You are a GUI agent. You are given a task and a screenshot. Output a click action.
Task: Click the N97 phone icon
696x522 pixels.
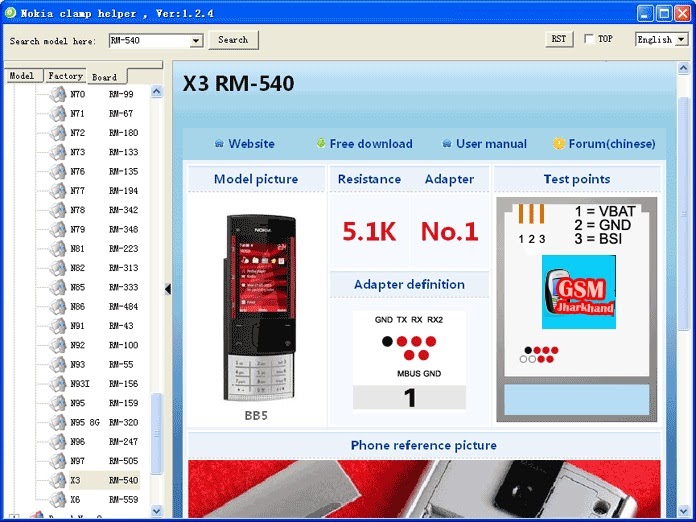58,461
